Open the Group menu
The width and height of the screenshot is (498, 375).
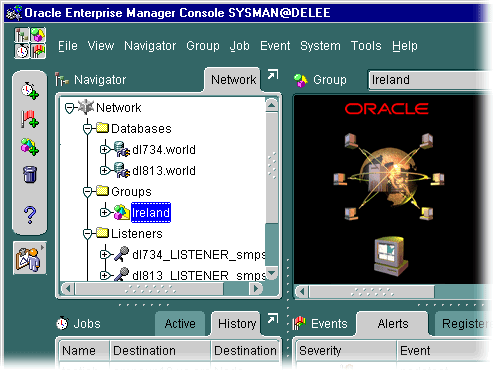pyautogui.click(x=203, y=46)
